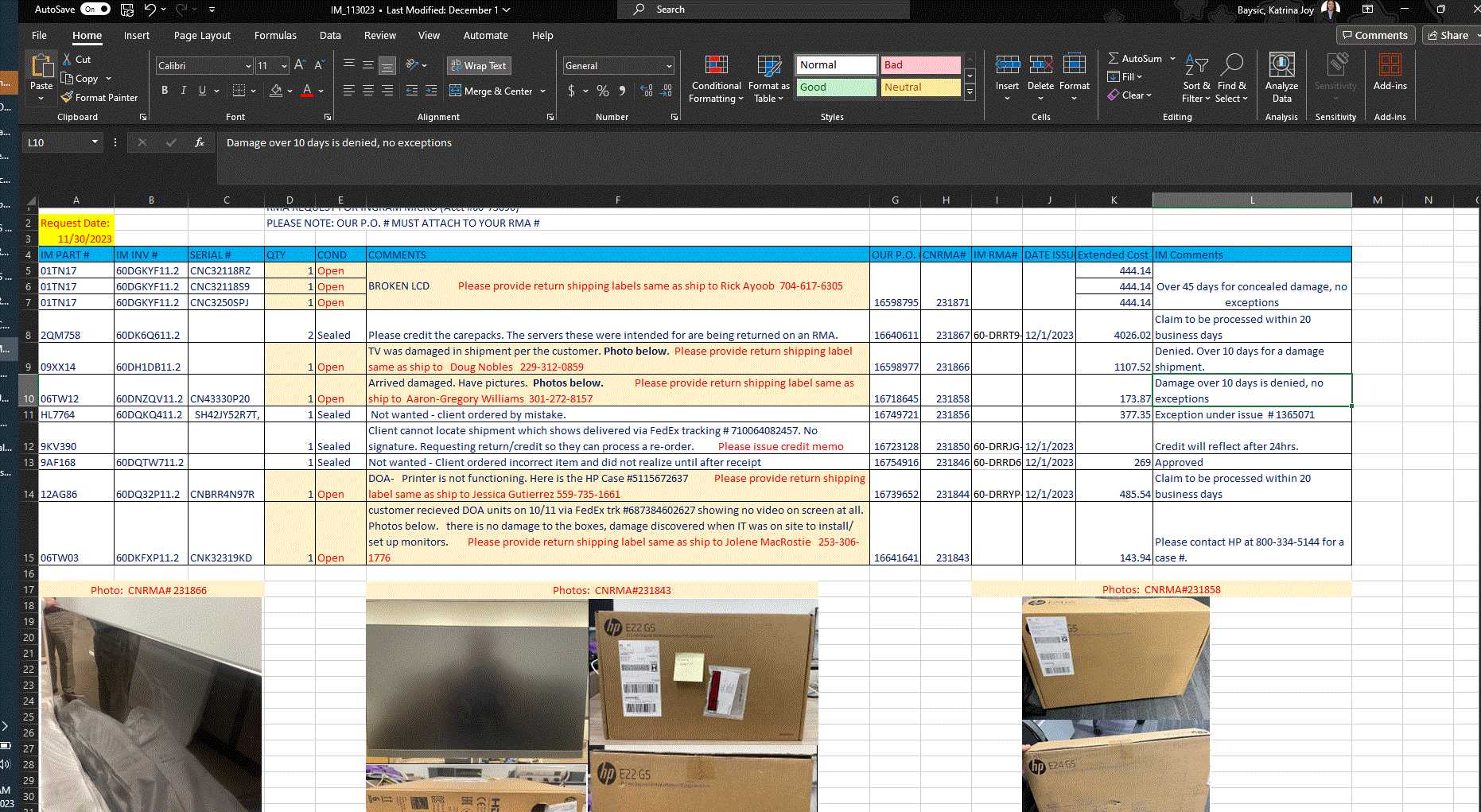Open the font size dropdown
The width and height of the screenshot is (1481, 812).
pyautogui.click(x=283, y=66)
